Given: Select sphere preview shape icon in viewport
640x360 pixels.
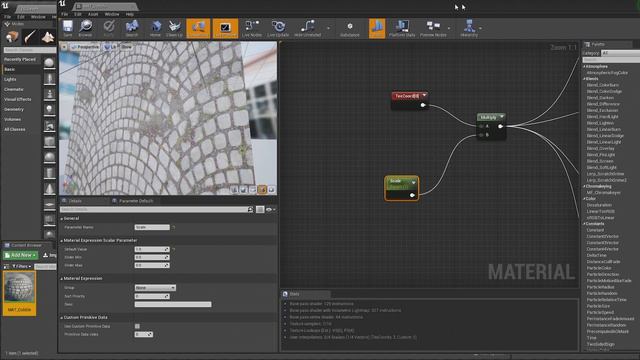Looking at the screenshot, I should (x=244, y=189).
